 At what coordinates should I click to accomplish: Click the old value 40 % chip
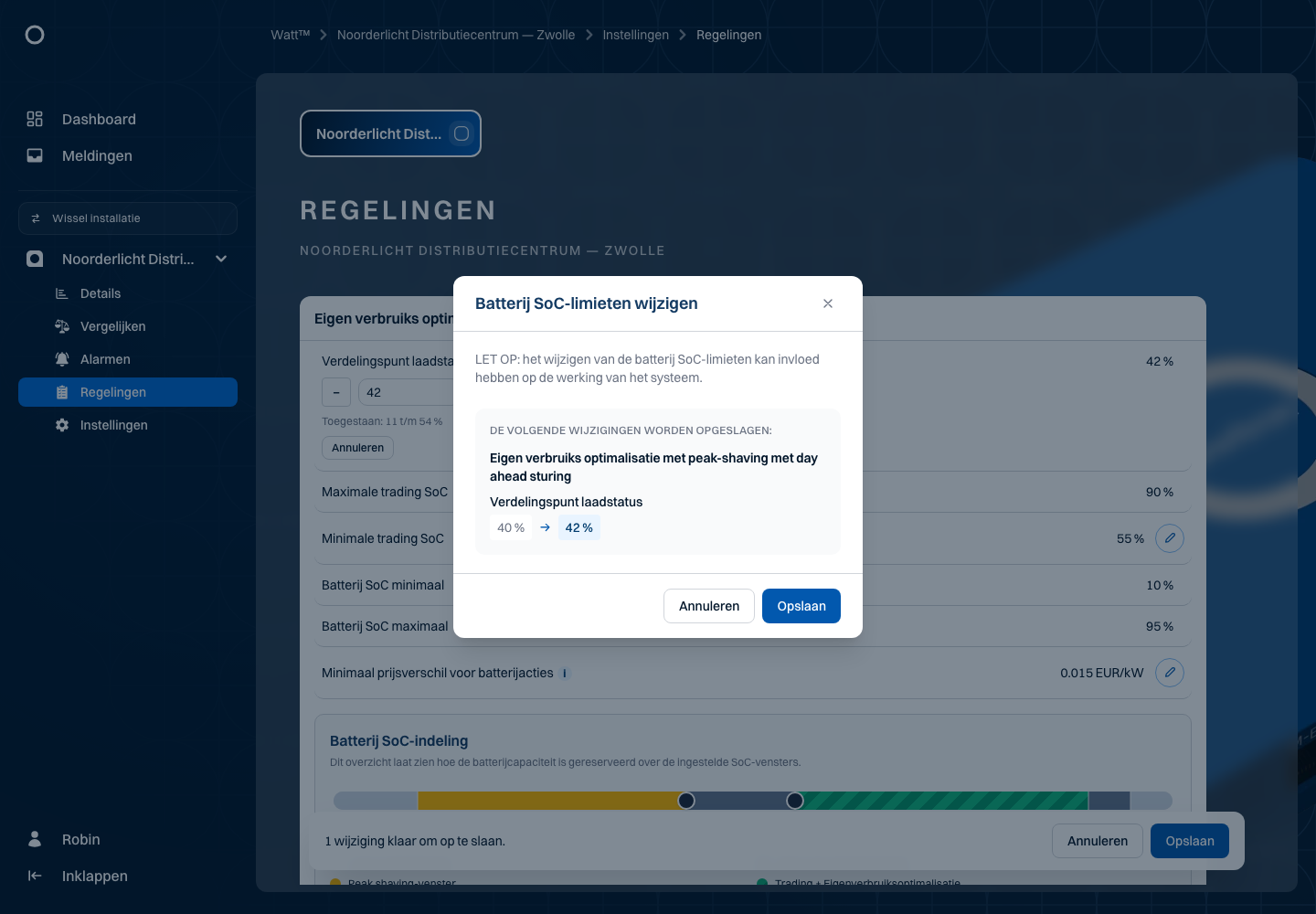511,527
